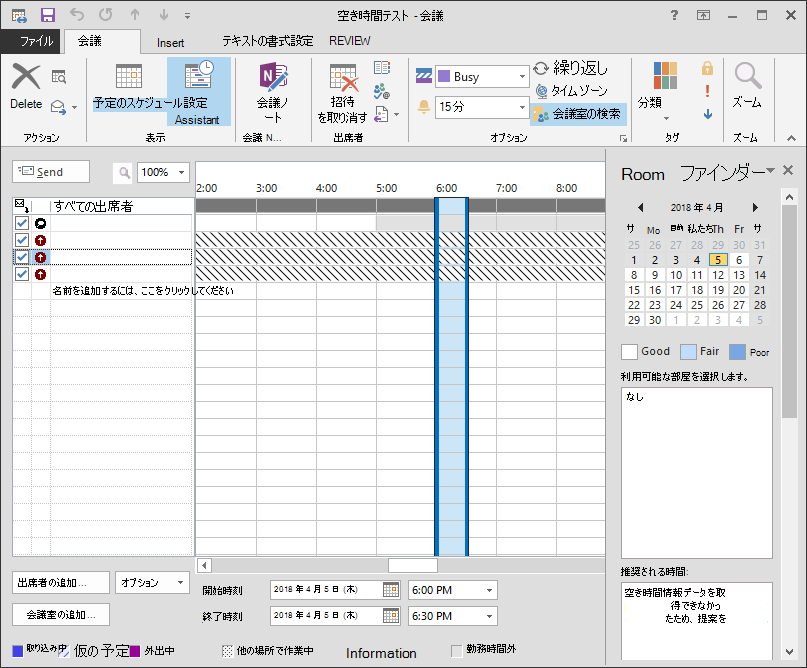Switch to the Insert ribbon tab

coord(170,43)
